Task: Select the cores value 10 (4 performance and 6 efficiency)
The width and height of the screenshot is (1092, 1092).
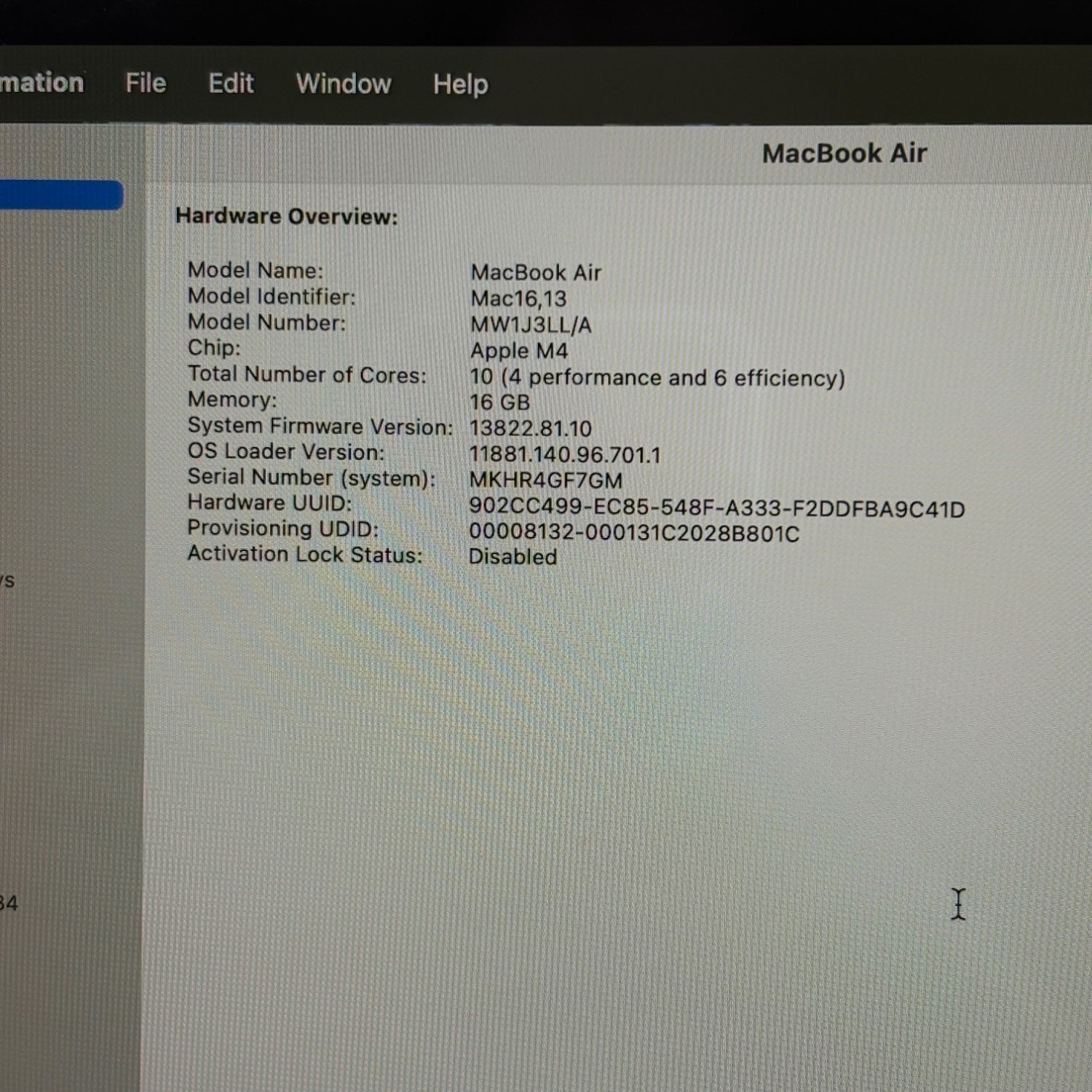Action: [657, 377]
